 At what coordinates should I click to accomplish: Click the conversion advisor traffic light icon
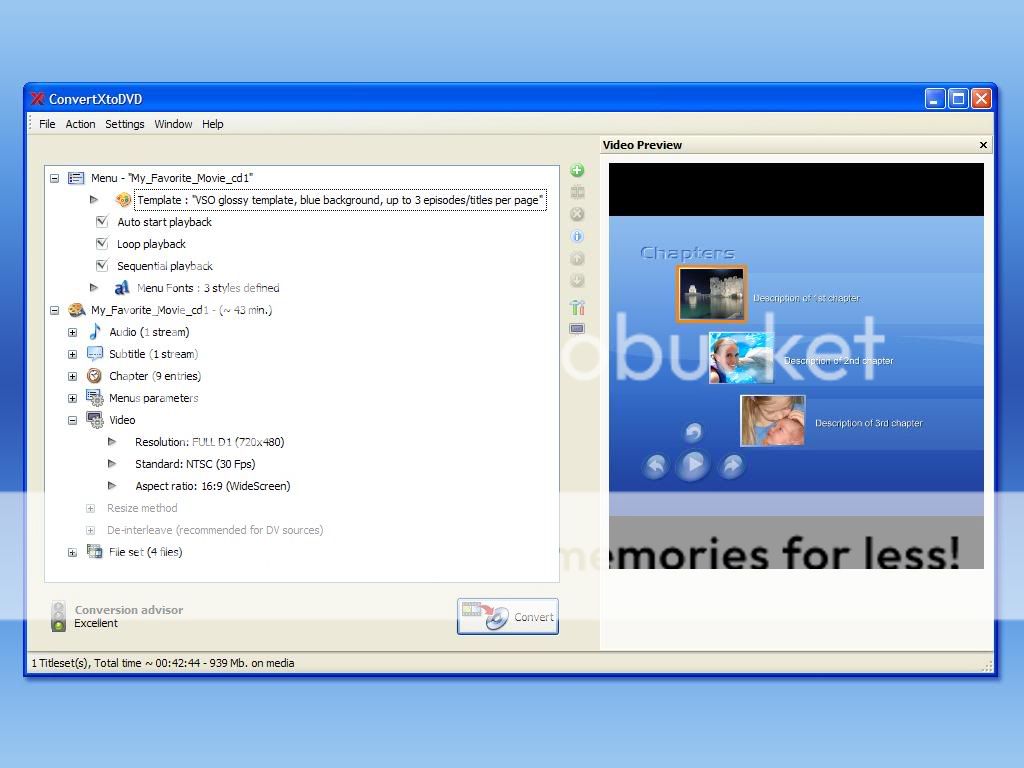coord(59,616)
